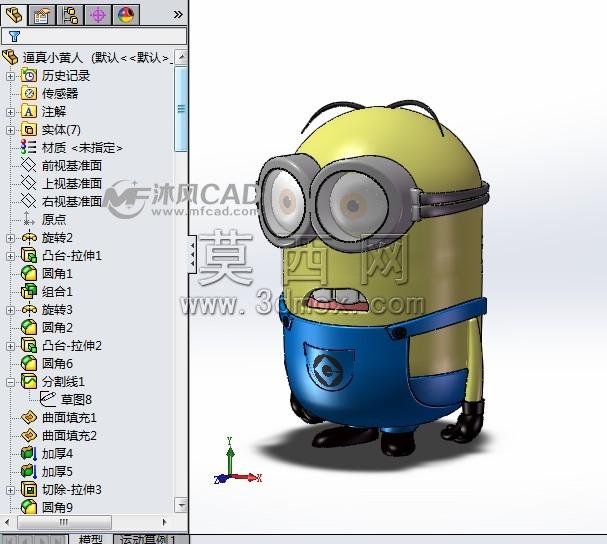This screenshot has height=544, width=607.
Task: Click the tree scroll up arrow
Action: [x=181, y=57]
